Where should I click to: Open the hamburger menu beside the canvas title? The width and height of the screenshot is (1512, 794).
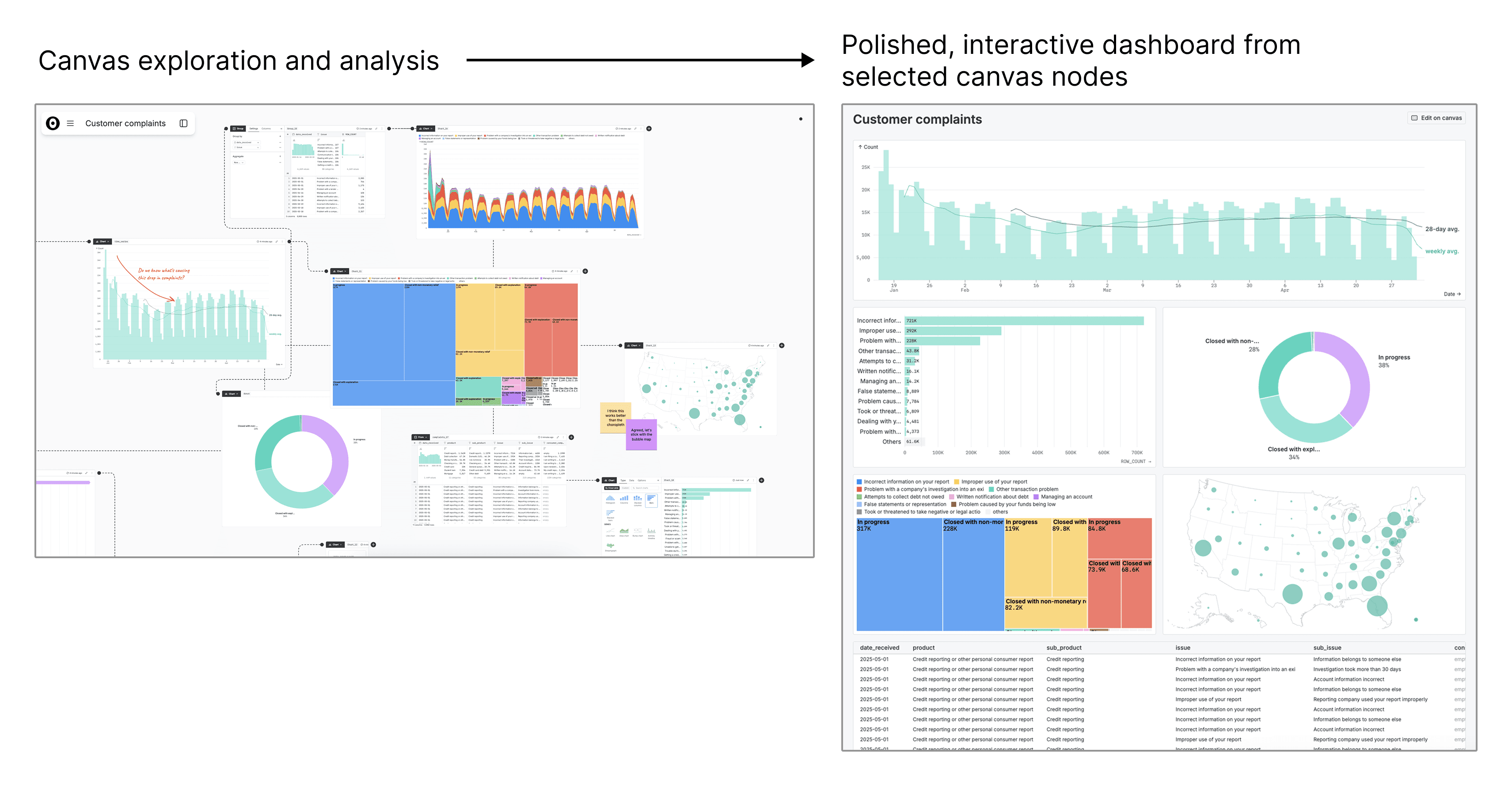click(x=70, y=123)
